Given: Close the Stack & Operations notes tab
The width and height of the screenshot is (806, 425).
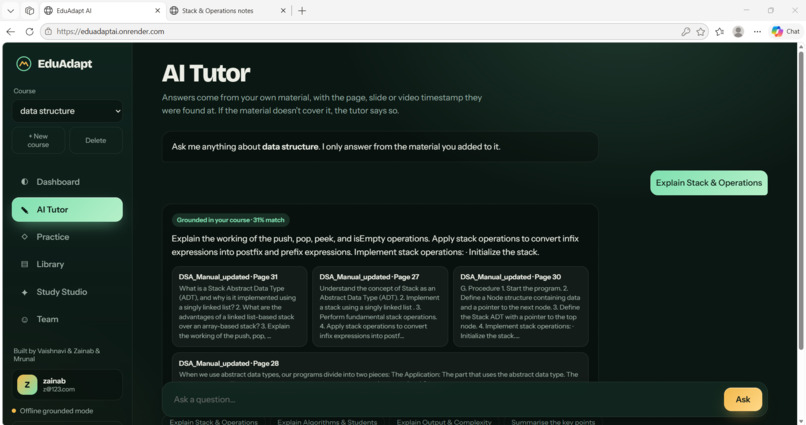Looking at the screenshot, I should pyautogui.click(x=283, y=10).
